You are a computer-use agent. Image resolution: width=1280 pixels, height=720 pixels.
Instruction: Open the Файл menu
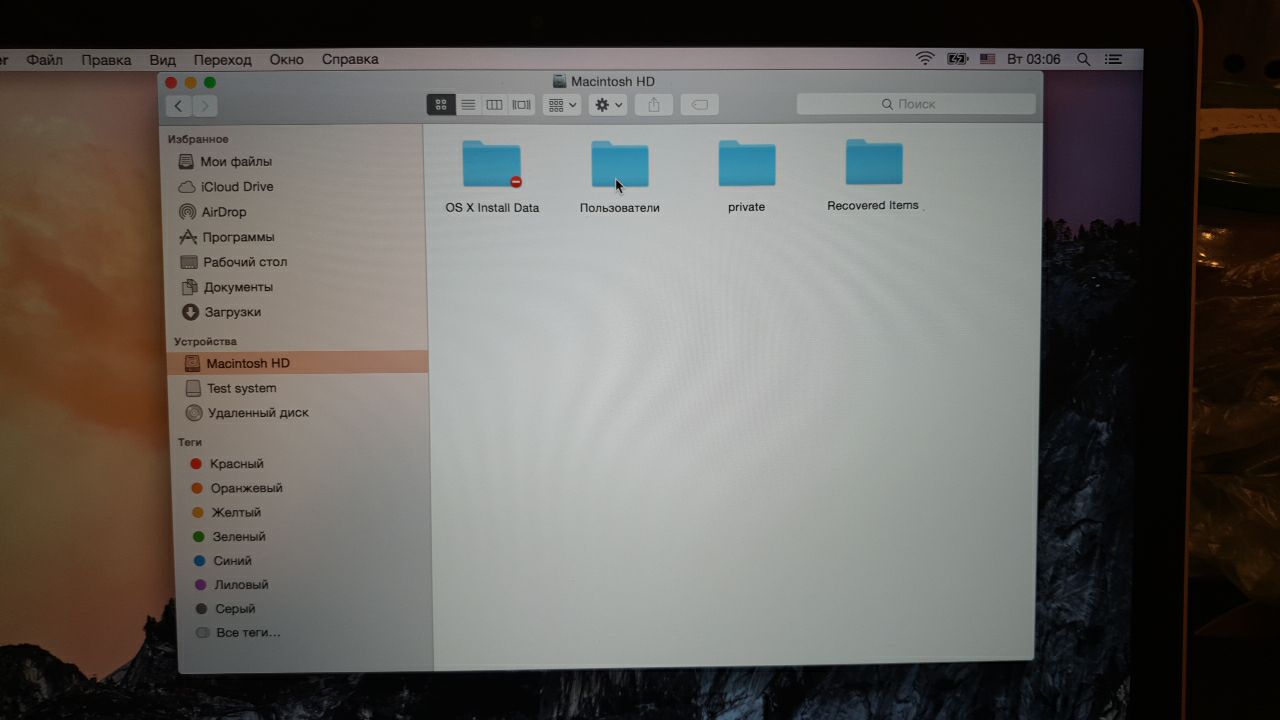coord(44,60)
